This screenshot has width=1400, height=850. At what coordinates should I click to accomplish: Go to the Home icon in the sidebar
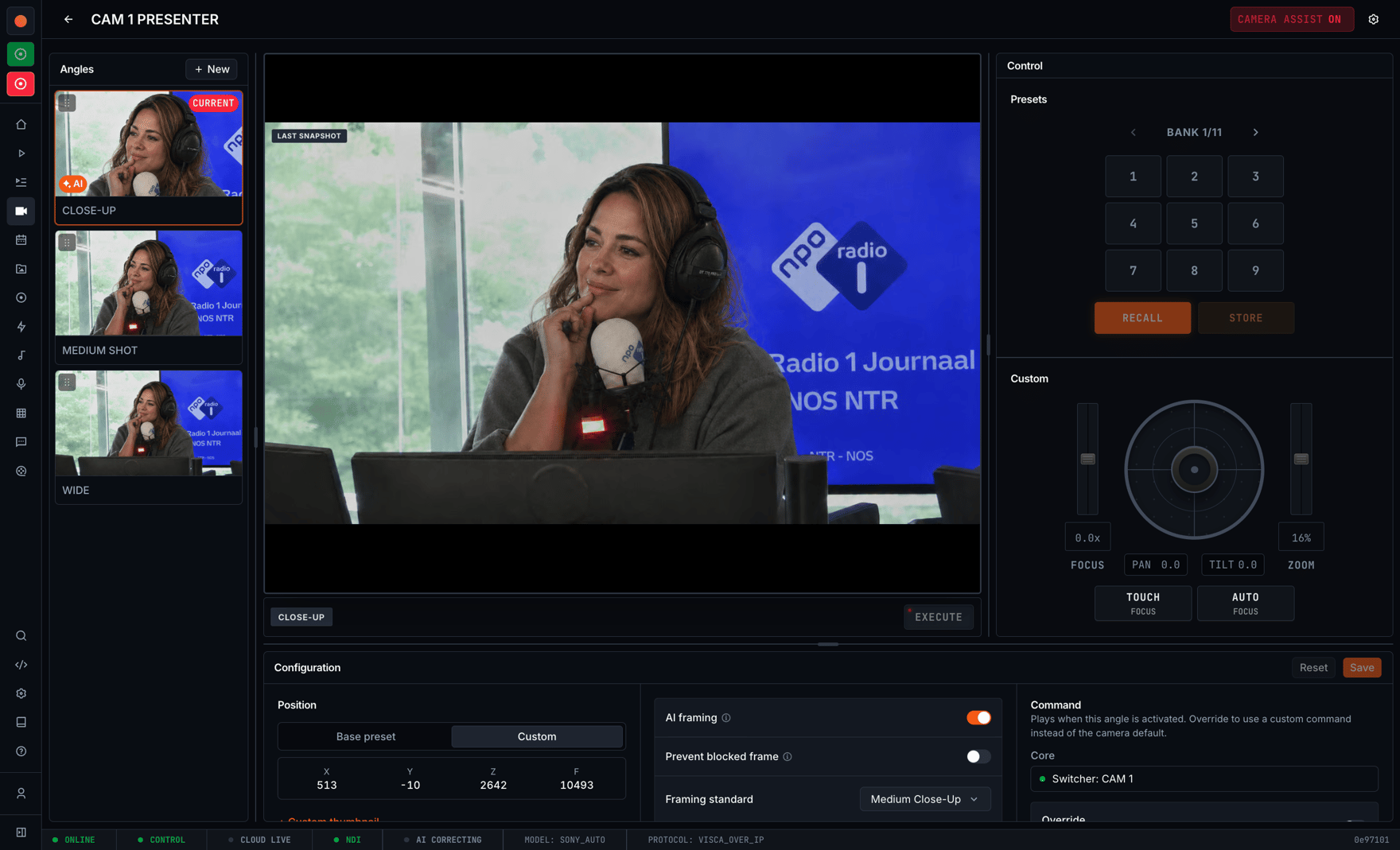tap(21, 125)
